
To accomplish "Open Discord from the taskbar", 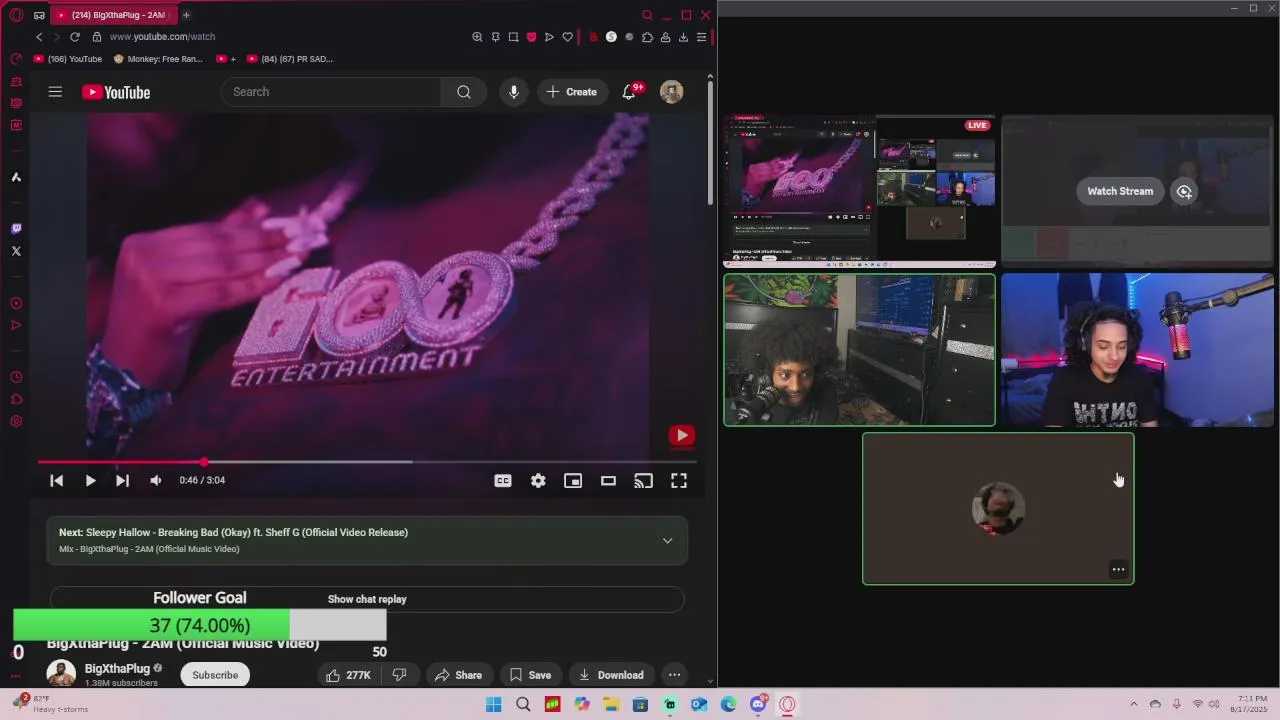I will (x=758, y=704).
